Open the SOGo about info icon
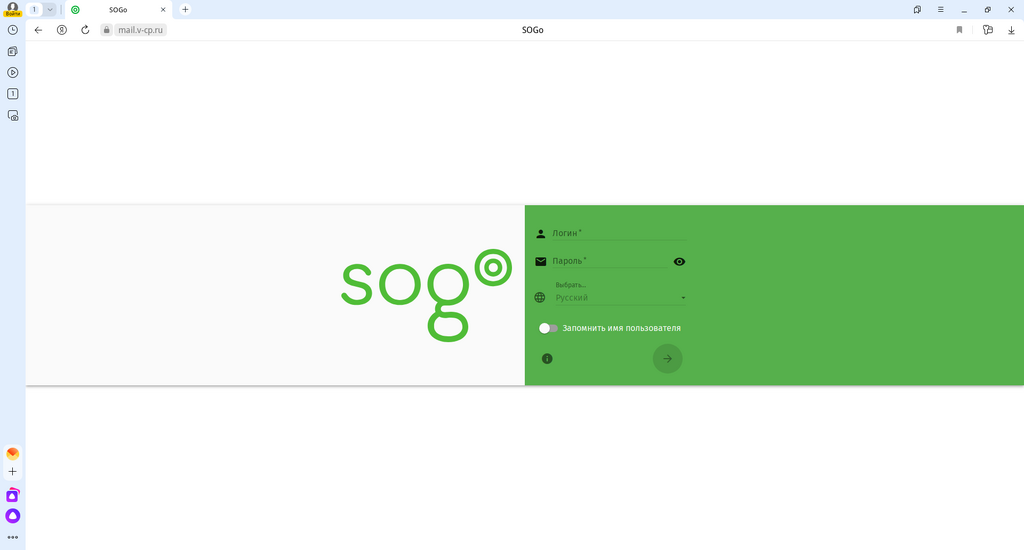1024x550 pixels. pos(547,358)
